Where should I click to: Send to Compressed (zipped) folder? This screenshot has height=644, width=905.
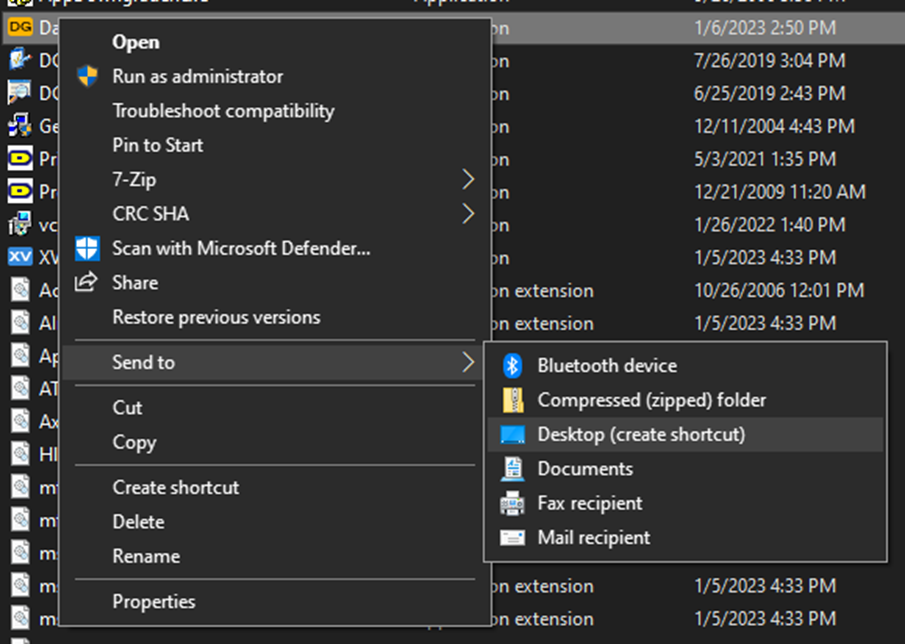click(x=652, y=400)
